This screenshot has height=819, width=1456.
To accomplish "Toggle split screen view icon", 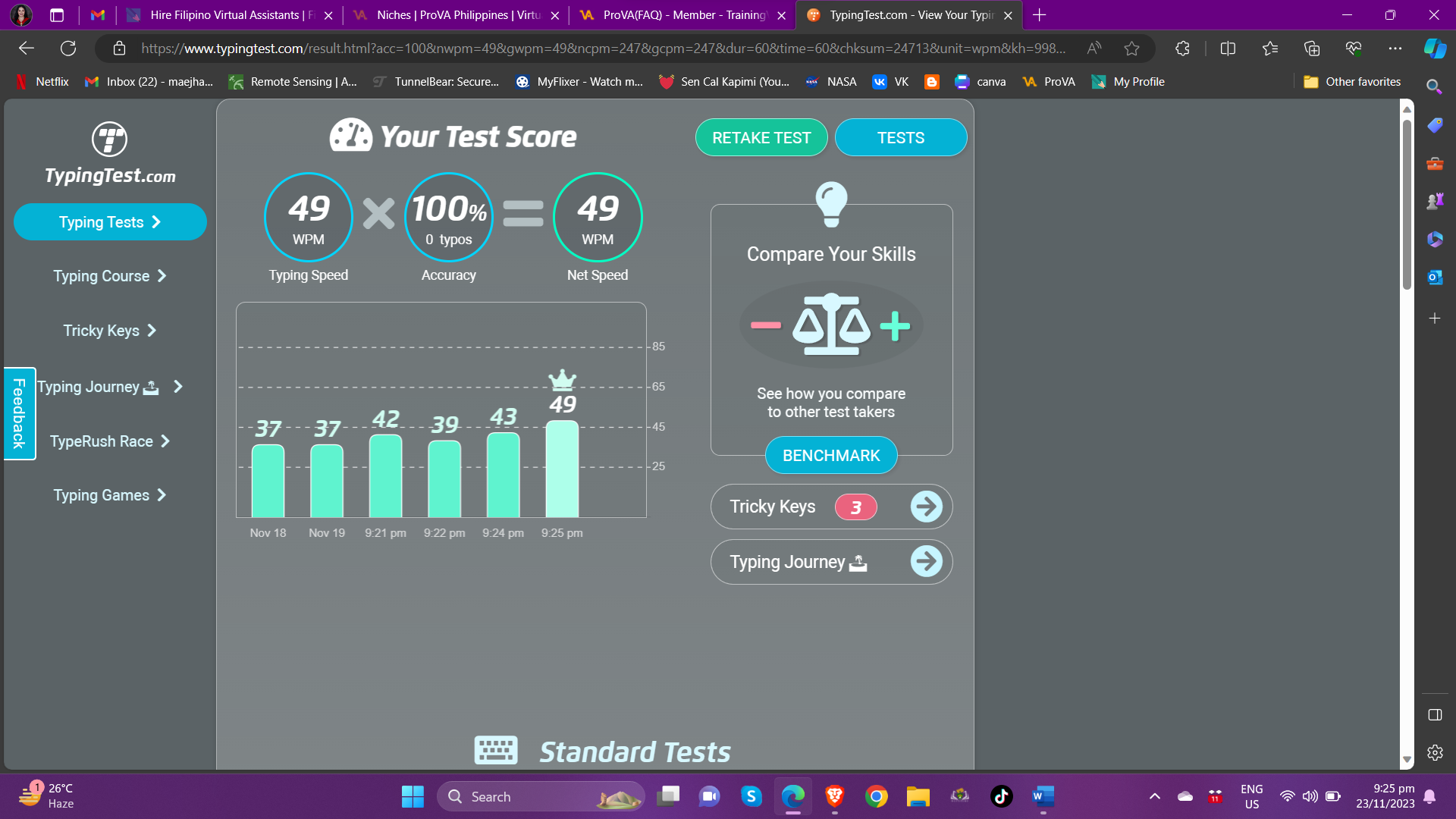I will [1228, 49].
